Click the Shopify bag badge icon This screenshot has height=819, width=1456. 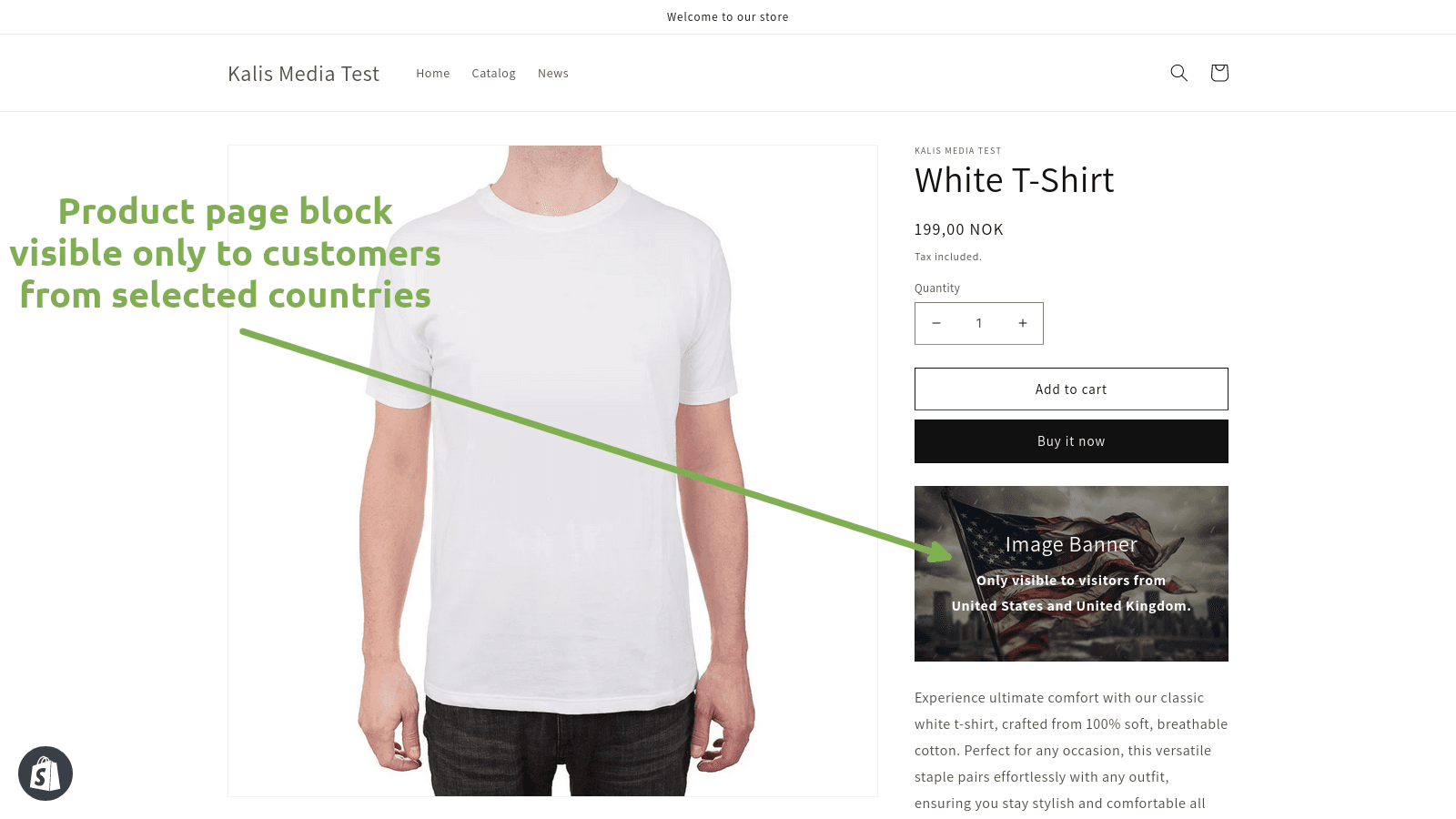[45, 773]
